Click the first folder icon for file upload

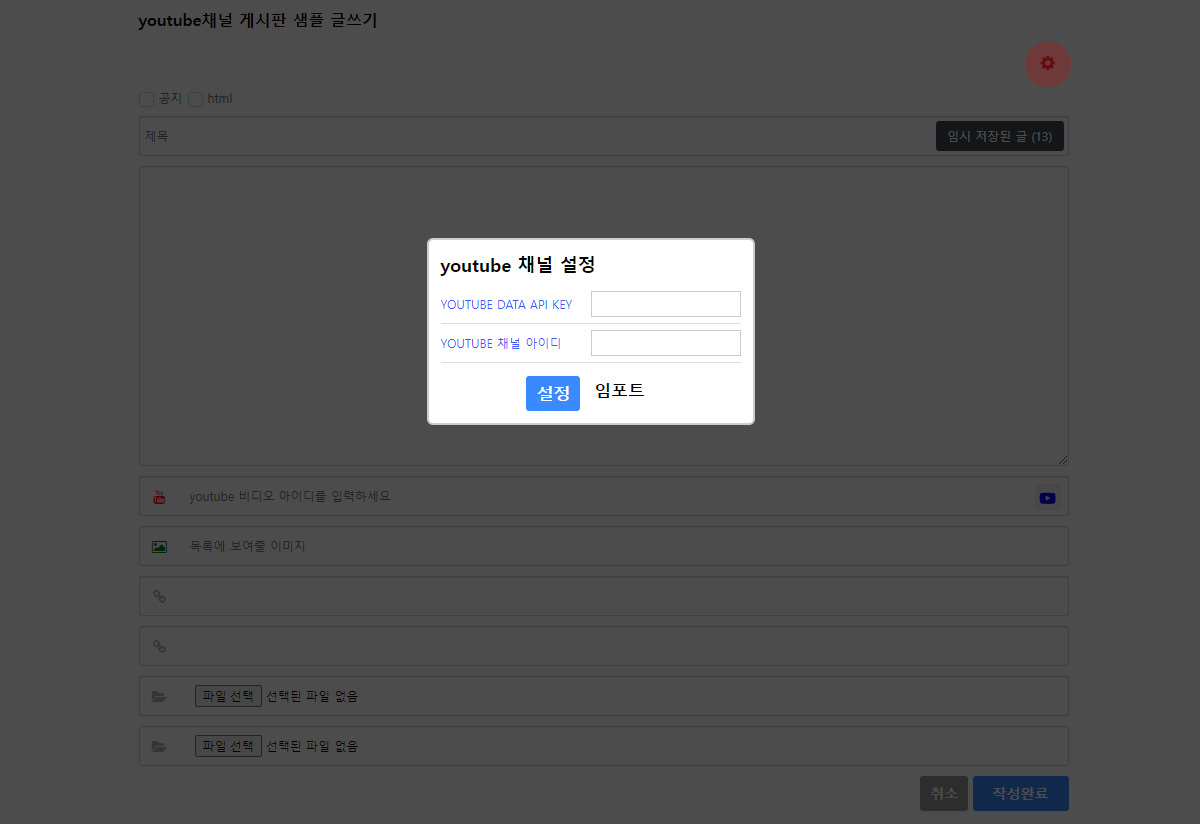point(159,697)
